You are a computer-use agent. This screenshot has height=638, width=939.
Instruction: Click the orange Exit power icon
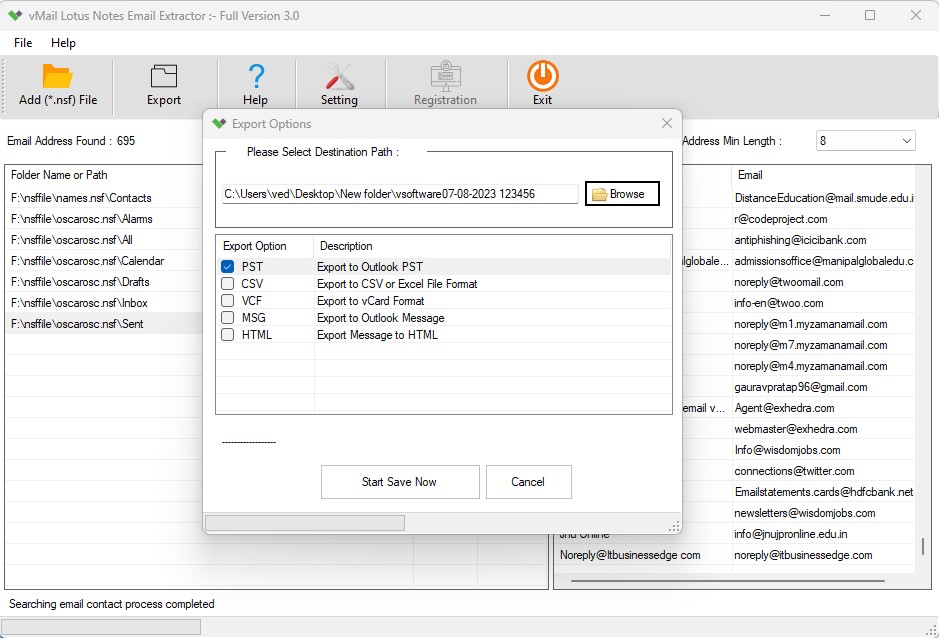coord(543,76)
